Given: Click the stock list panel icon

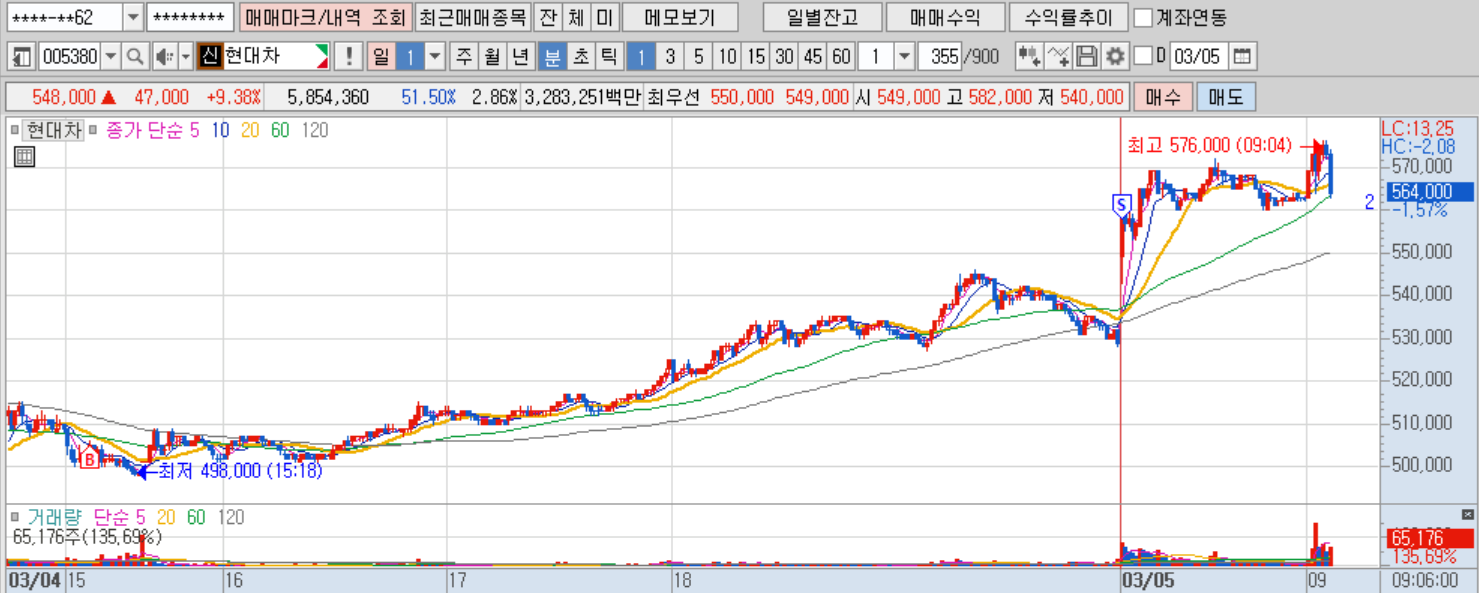Looking at the screenshot, I should (x=21, y=56).
